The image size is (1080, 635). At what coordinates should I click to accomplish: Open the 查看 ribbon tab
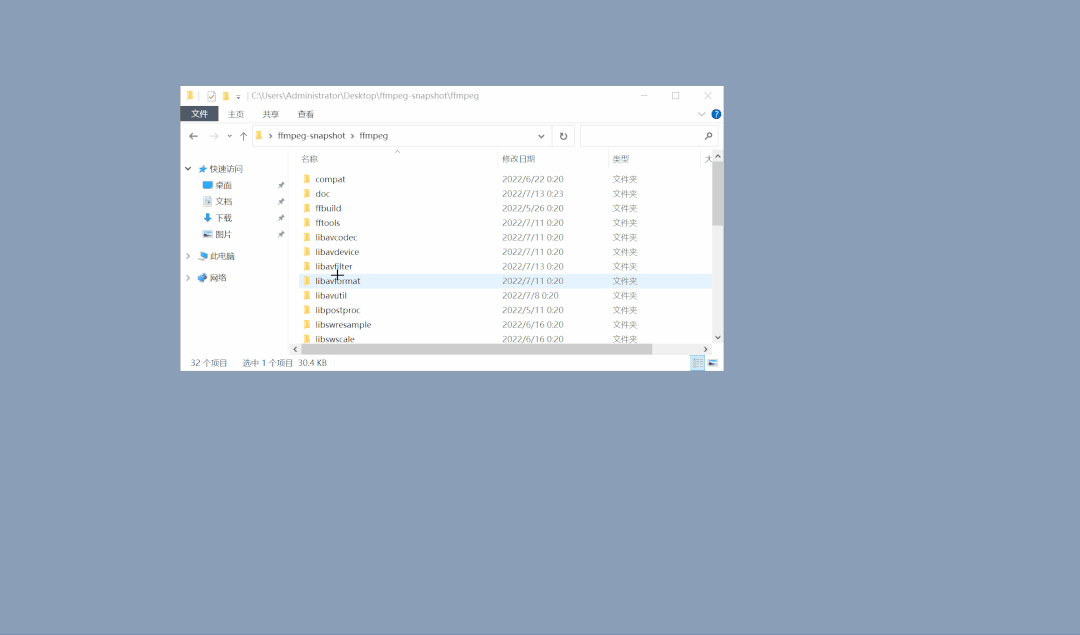306,114
